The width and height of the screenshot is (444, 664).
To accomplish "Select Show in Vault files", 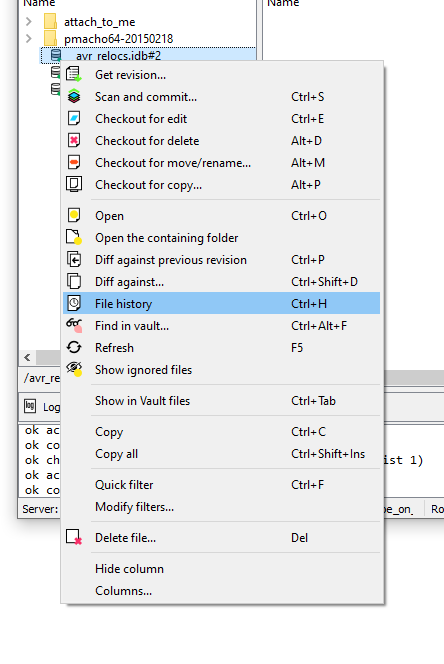I will [221, 401].
